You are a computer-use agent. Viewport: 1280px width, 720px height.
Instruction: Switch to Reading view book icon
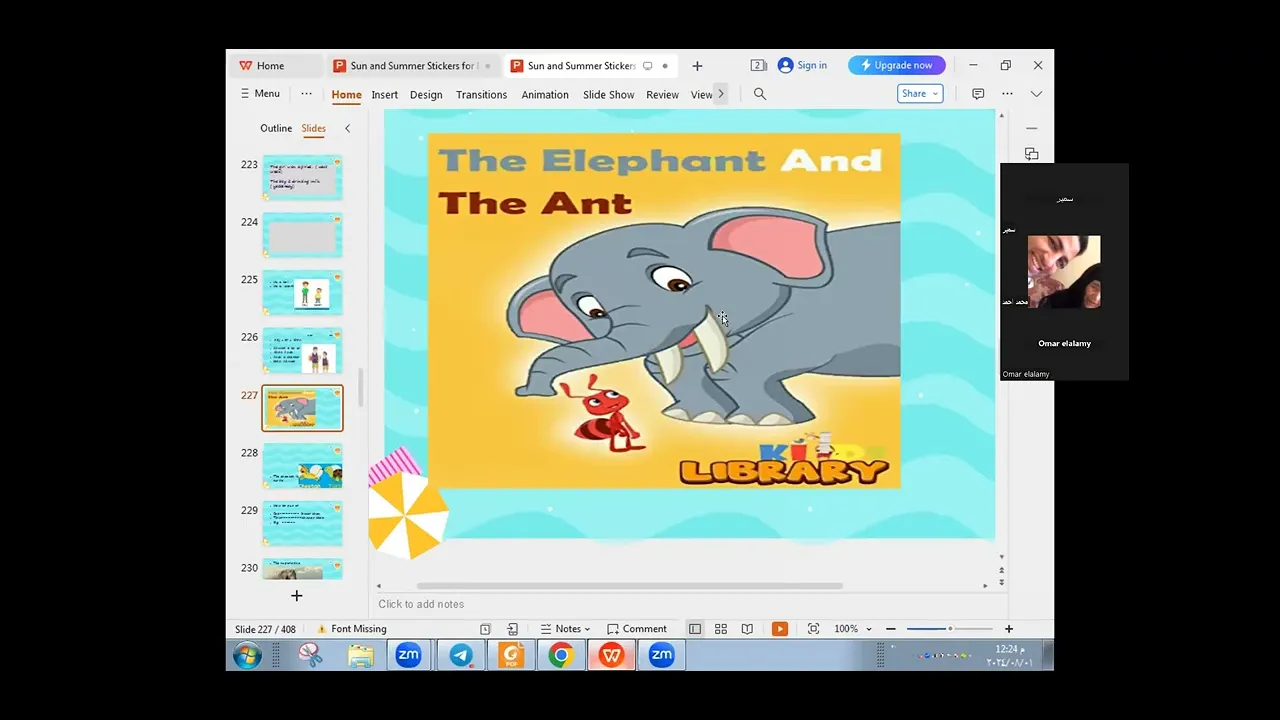coord(747,629)
